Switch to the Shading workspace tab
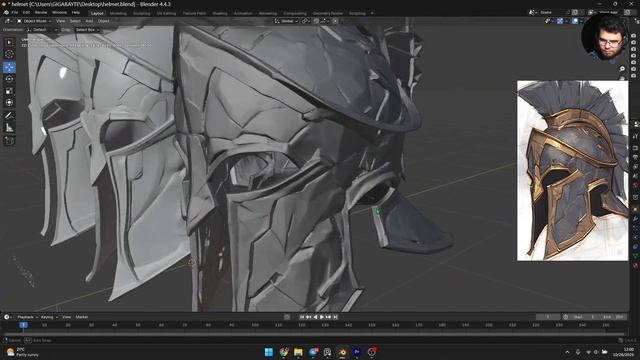Screen dimensions: 640x360 click(x=220, y=13)
